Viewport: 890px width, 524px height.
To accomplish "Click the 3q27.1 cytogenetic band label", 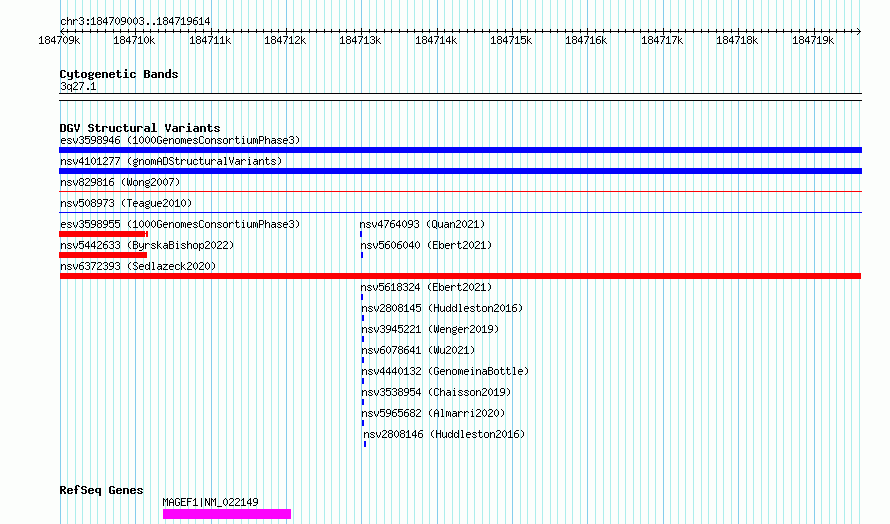I will coord(78,86).
